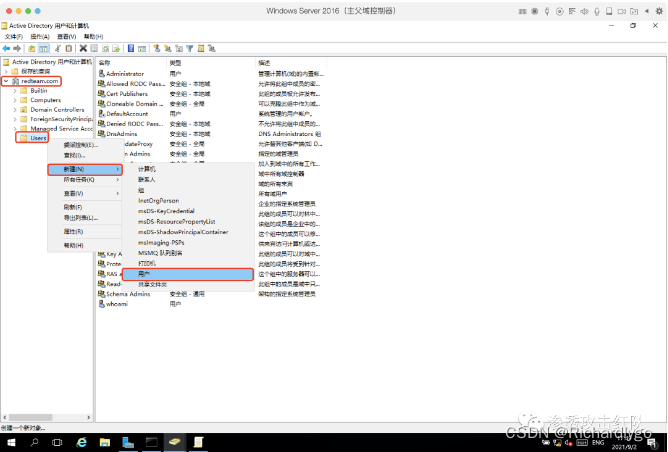Screen dimensions: 668x452
Task: Switch to the Command Prompt taskbar icon
Action: pos(151,443)
